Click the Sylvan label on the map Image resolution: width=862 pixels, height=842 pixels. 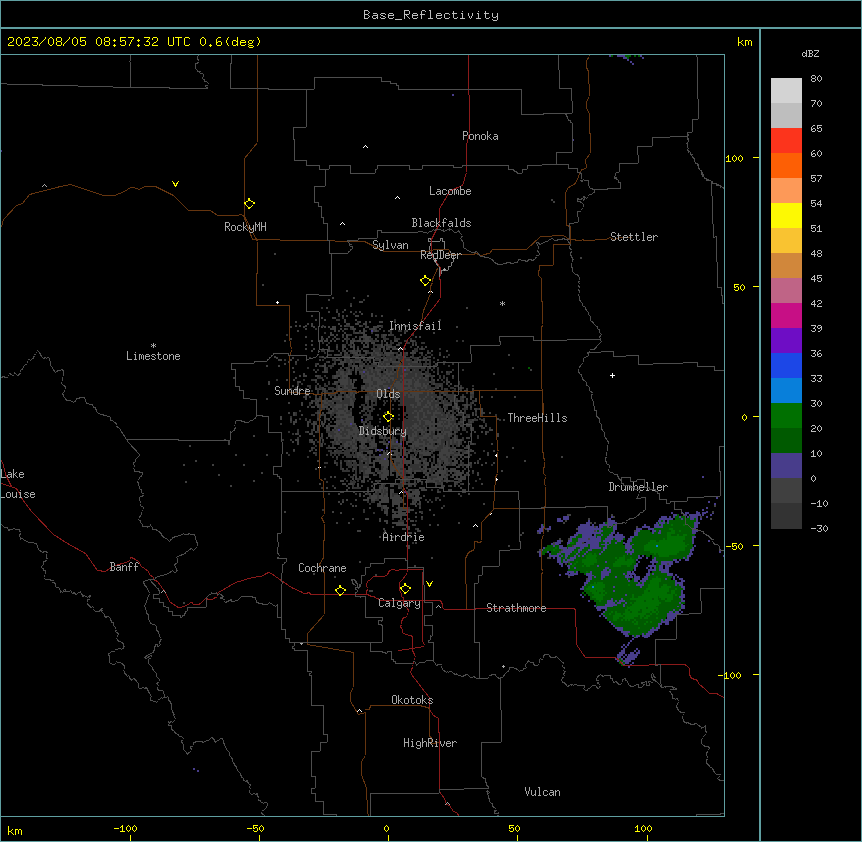390,245
